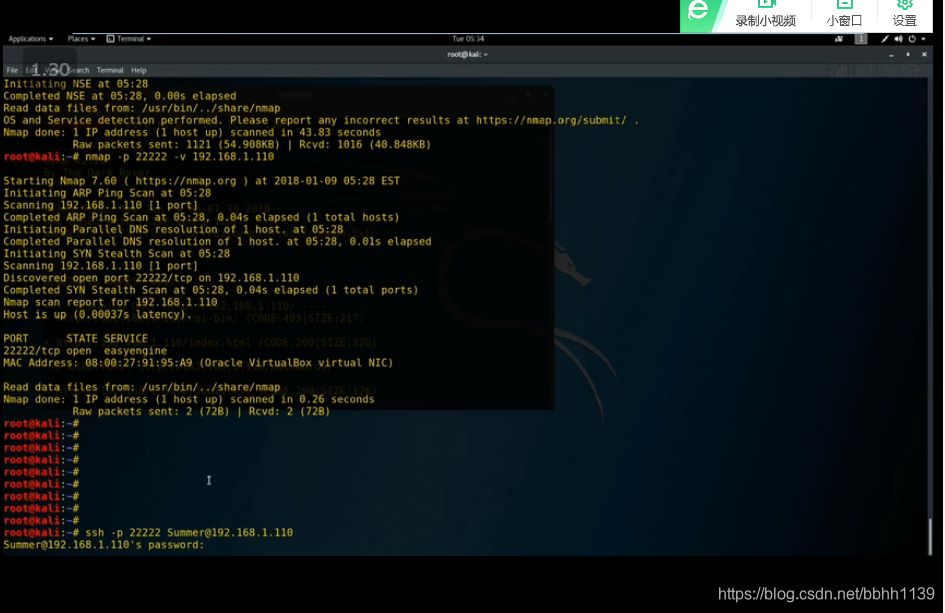Click 'scanned in 0.26 seconds' line
This screenshot has height=613, width=945.
click(189, 400)
